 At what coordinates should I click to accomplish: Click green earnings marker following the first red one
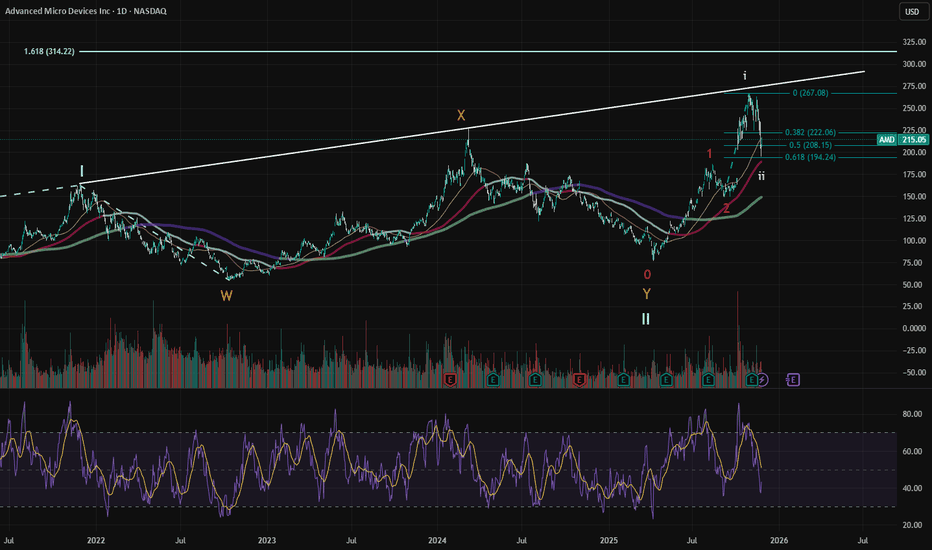click(x=493, y=380)
